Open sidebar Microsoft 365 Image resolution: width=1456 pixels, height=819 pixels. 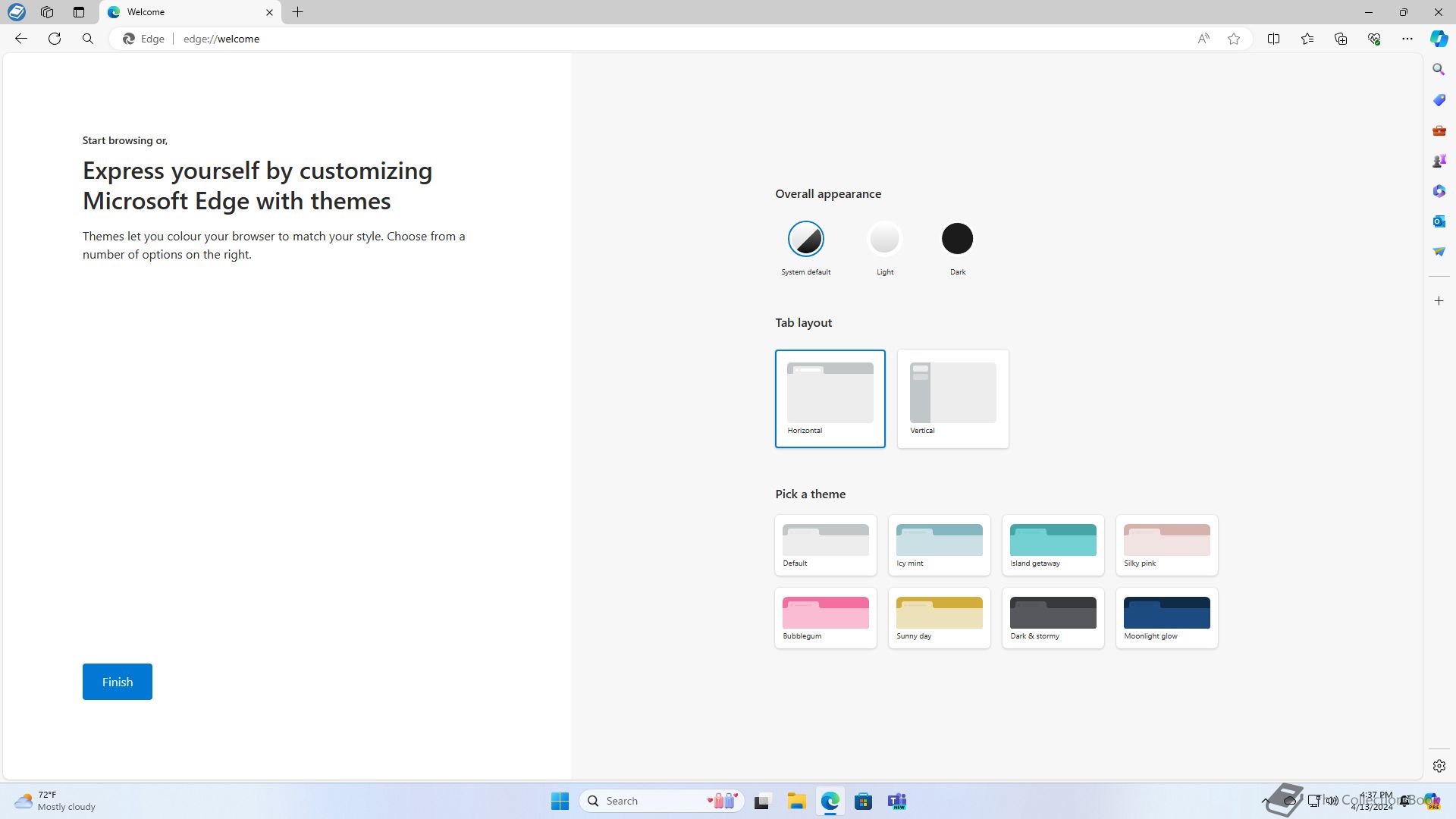(1439, 191)
